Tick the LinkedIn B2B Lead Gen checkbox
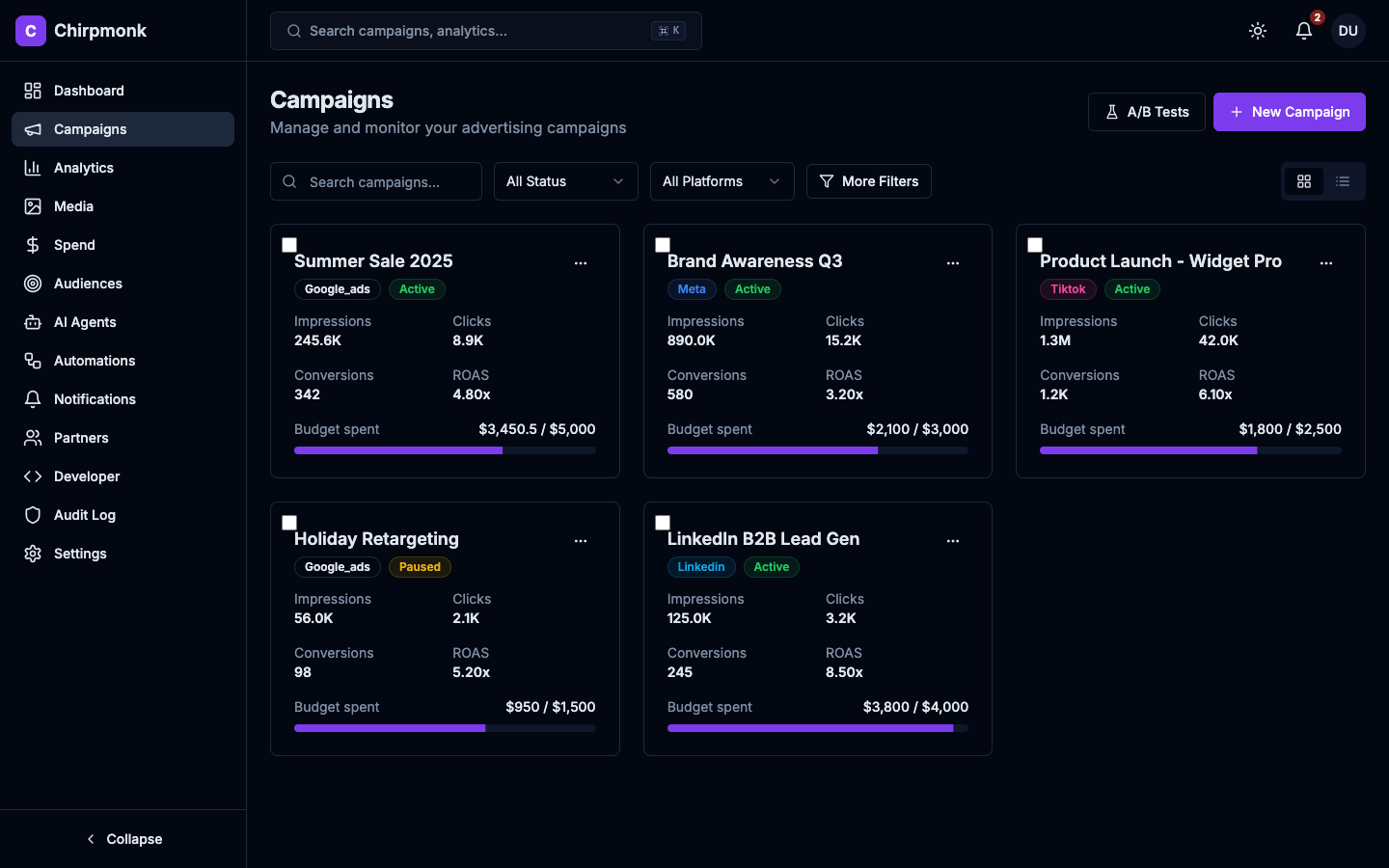Viewport: 1389px width, 868px height. 663,522
